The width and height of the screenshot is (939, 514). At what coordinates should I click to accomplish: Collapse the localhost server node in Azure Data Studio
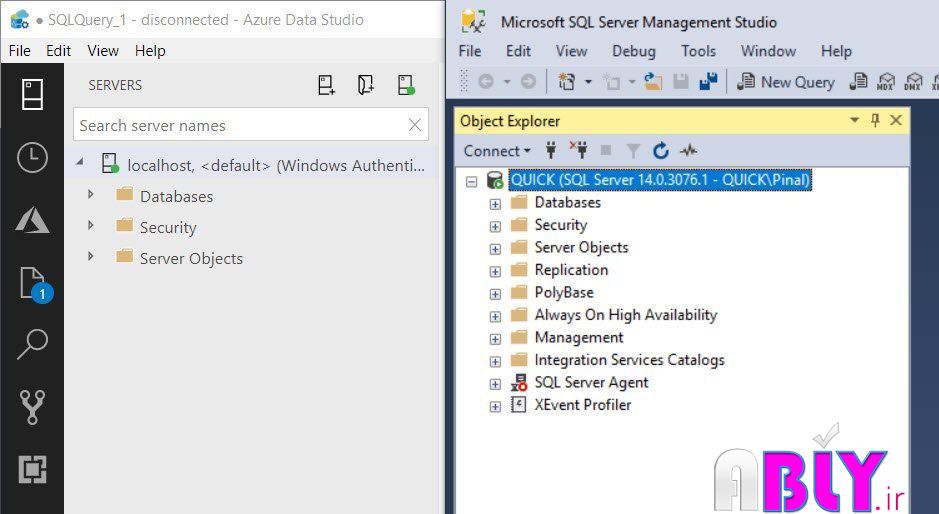pos(80,162)
